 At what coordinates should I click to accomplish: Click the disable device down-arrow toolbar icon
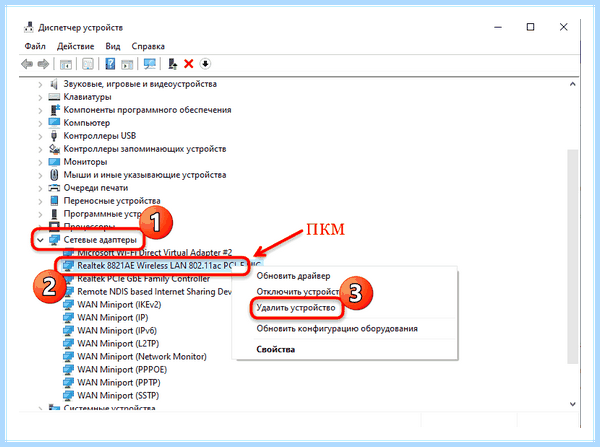[205, 64]
